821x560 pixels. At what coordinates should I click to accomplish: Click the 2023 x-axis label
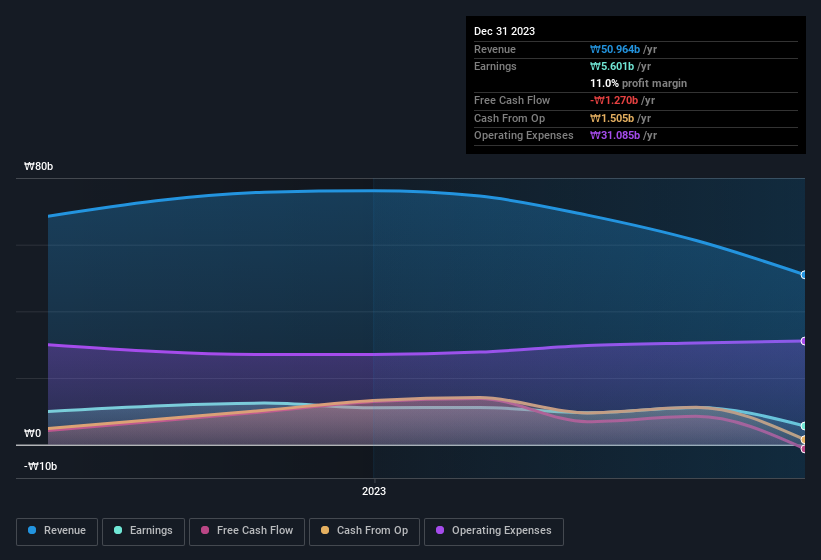pos(374,491)
